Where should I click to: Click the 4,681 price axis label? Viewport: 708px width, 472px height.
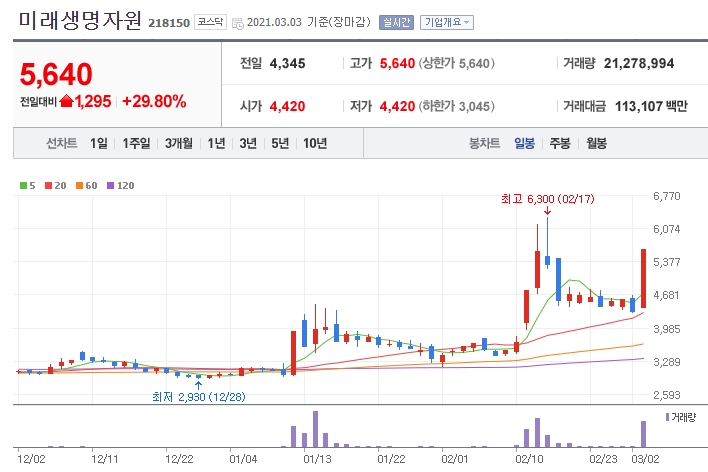[666, 295]
